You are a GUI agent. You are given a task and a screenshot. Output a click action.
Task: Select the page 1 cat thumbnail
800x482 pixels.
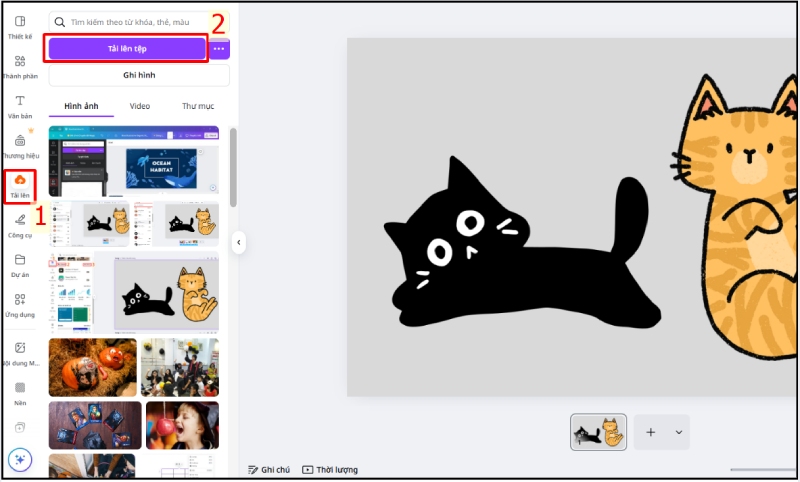(x=599, y=432)
